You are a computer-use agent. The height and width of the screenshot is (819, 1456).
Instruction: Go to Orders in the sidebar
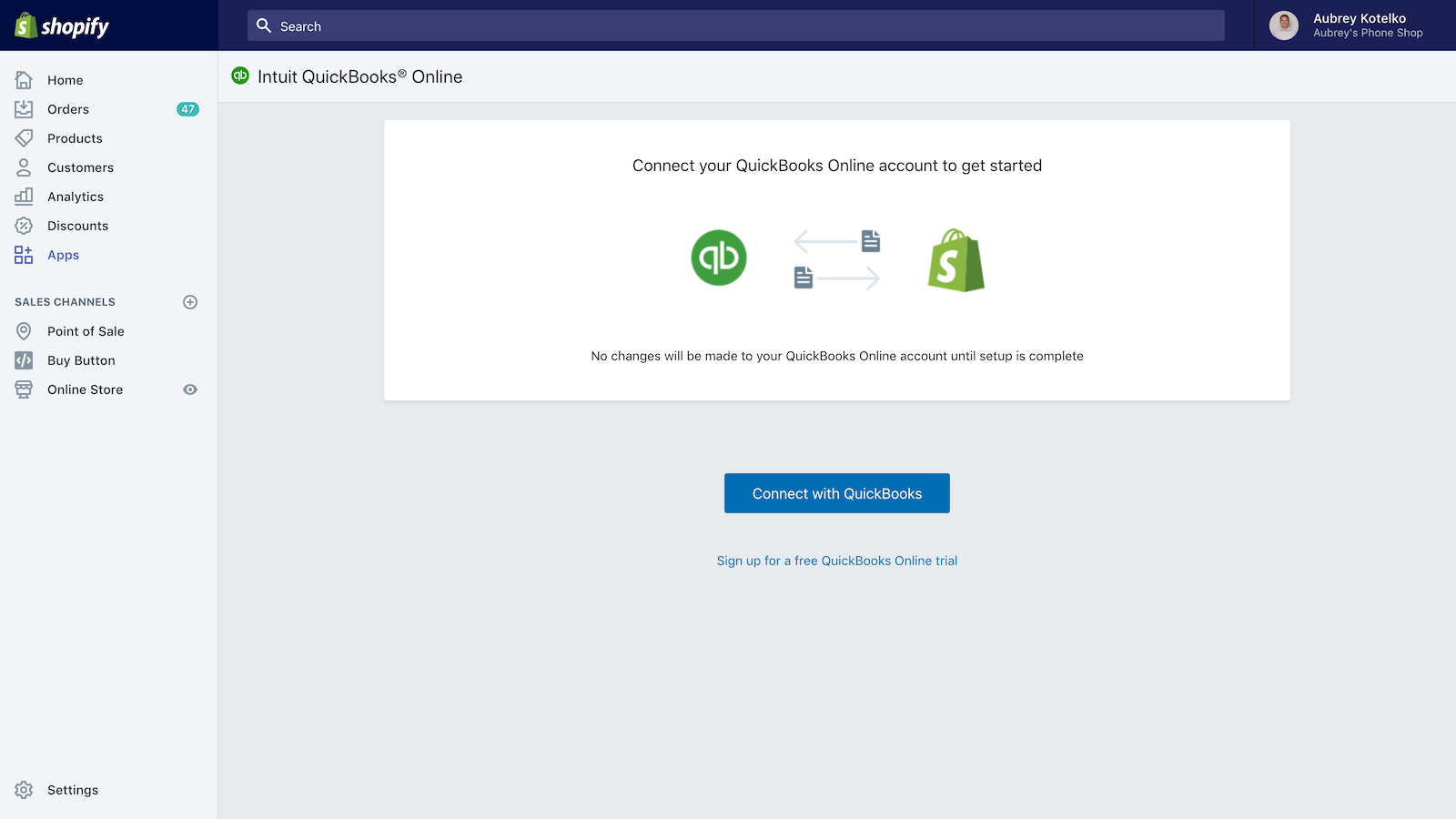tap(68, 109)
